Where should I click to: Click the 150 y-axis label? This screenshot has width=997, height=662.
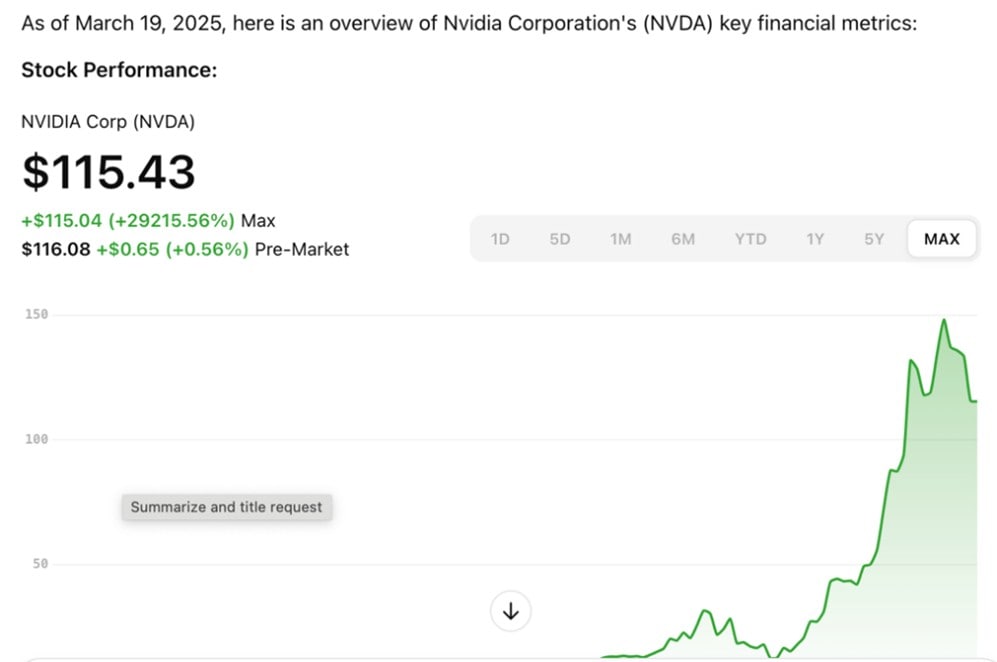(37, 314)
